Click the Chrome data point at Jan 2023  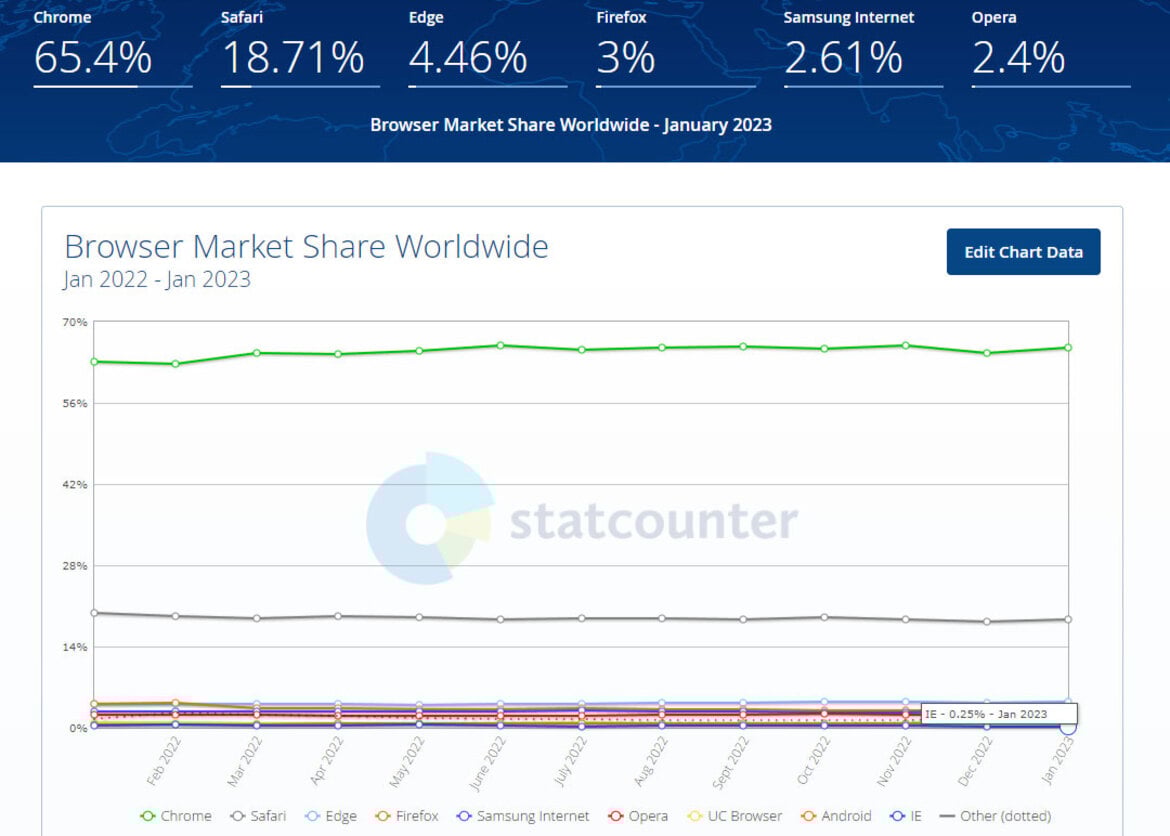(1068, 348)
